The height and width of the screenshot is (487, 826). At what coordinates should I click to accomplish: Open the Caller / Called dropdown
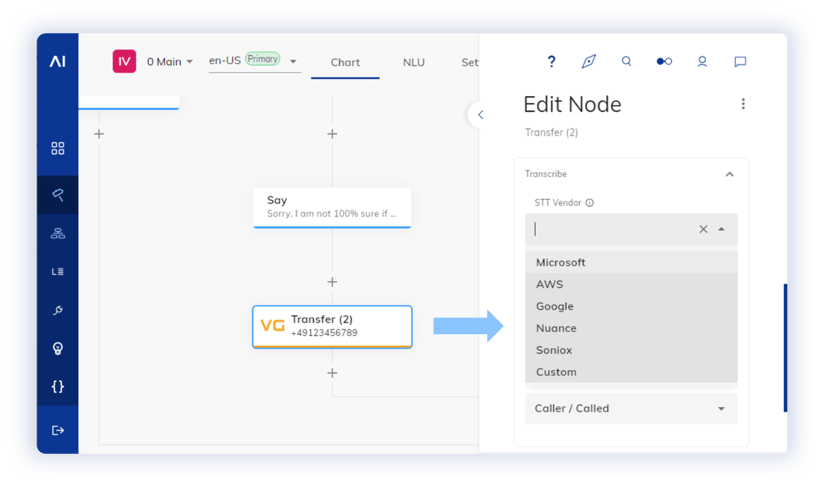click(x=631, y=408)
